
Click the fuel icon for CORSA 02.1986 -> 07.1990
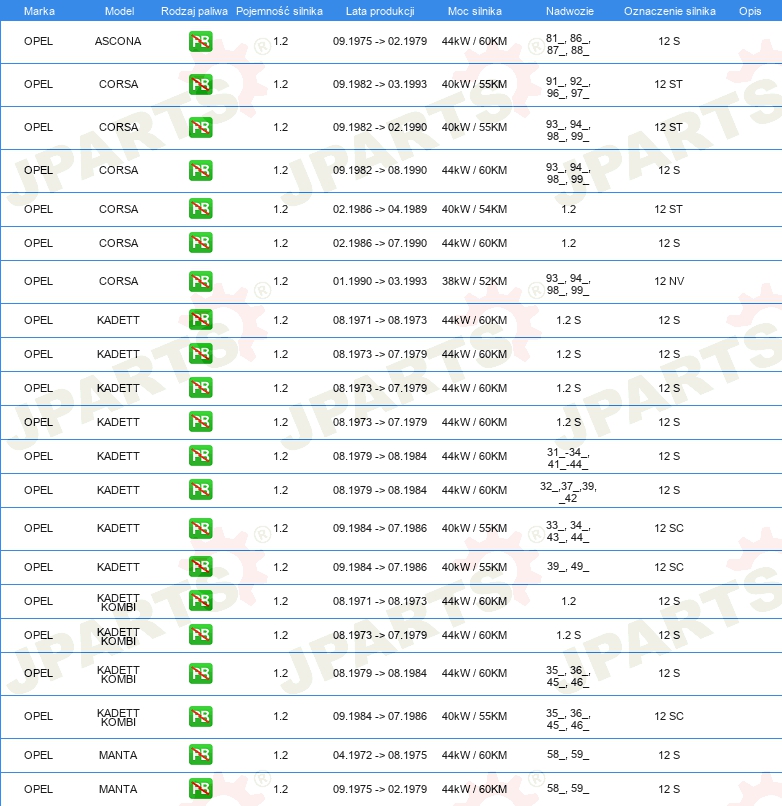pos(201,243)
